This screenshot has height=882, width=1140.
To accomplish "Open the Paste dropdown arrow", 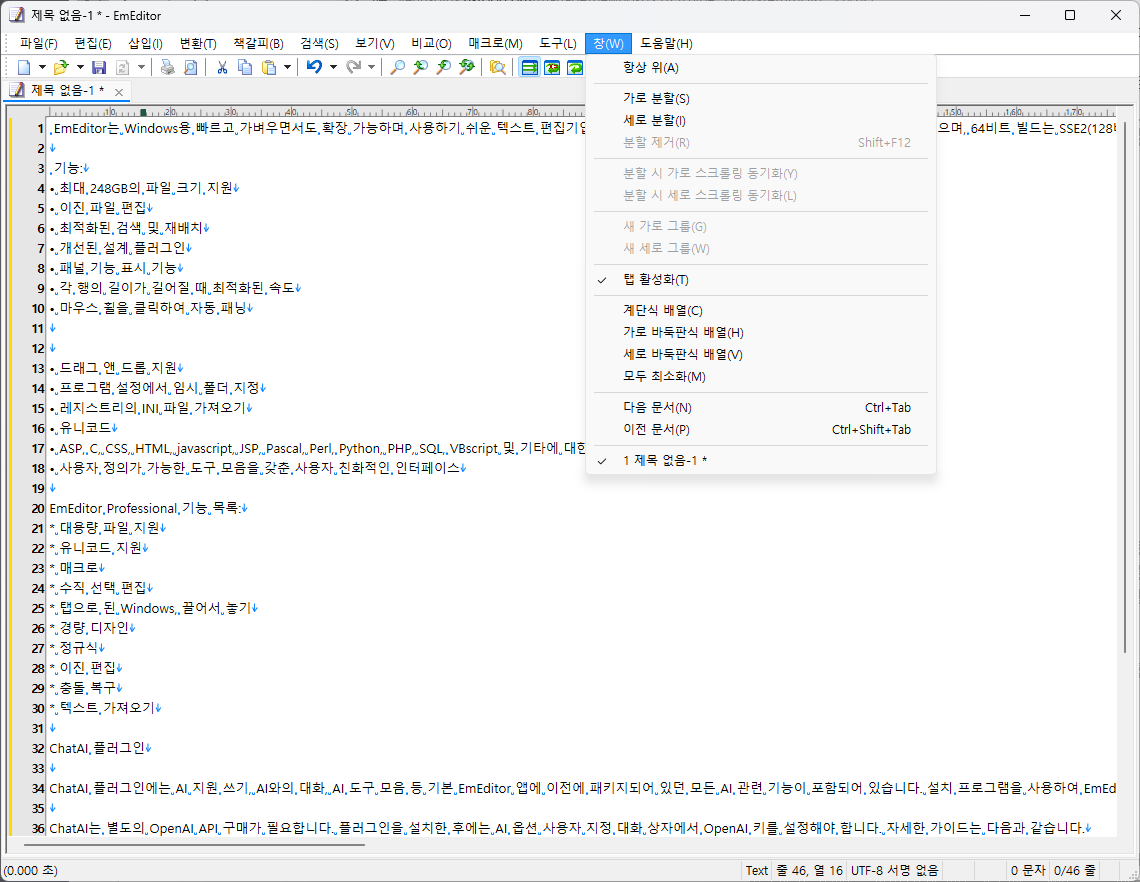I will pyautogui.click(x=287, y=67).
